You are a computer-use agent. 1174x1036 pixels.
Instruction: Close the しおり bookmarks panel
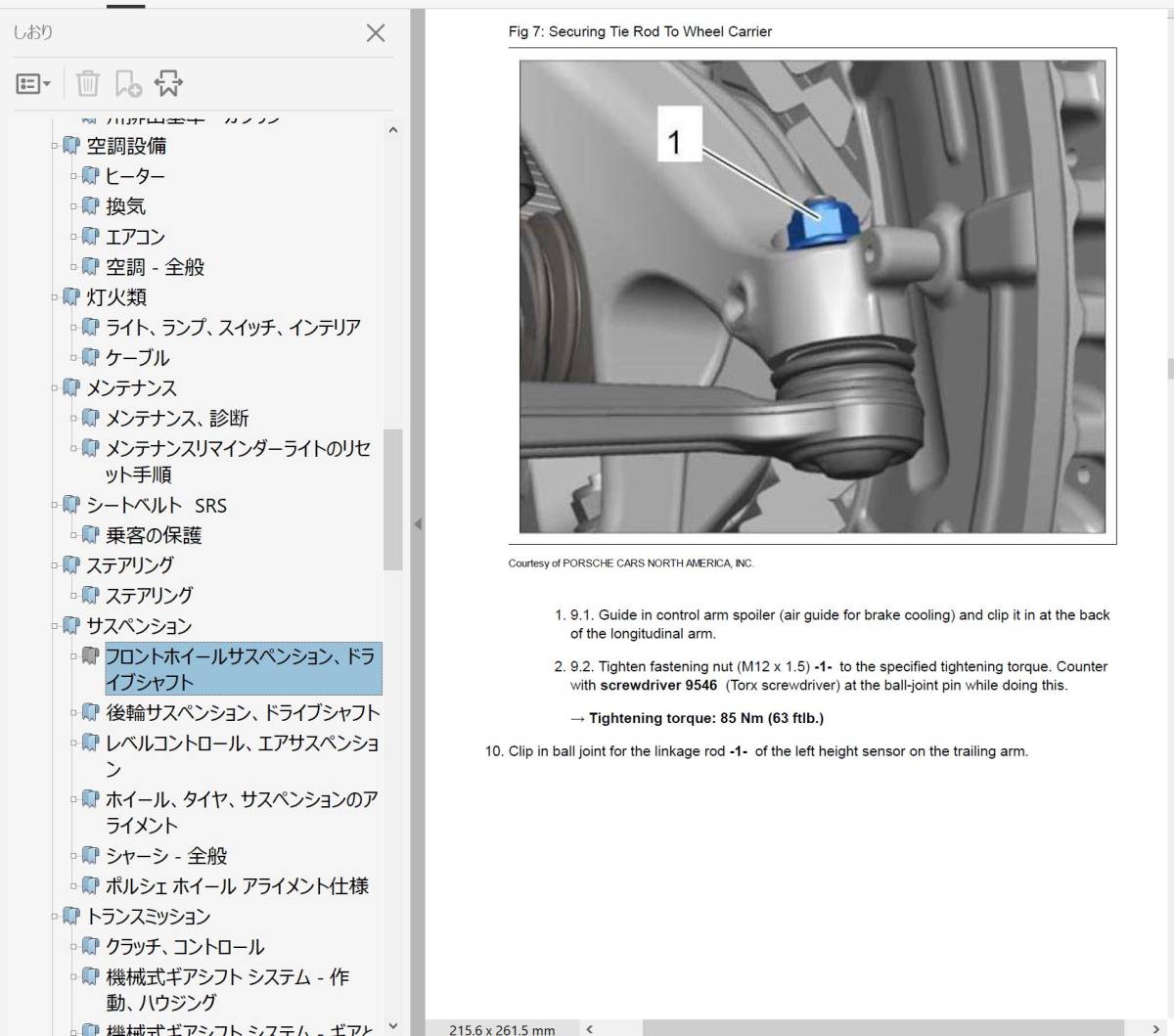[x=375, y=33]
